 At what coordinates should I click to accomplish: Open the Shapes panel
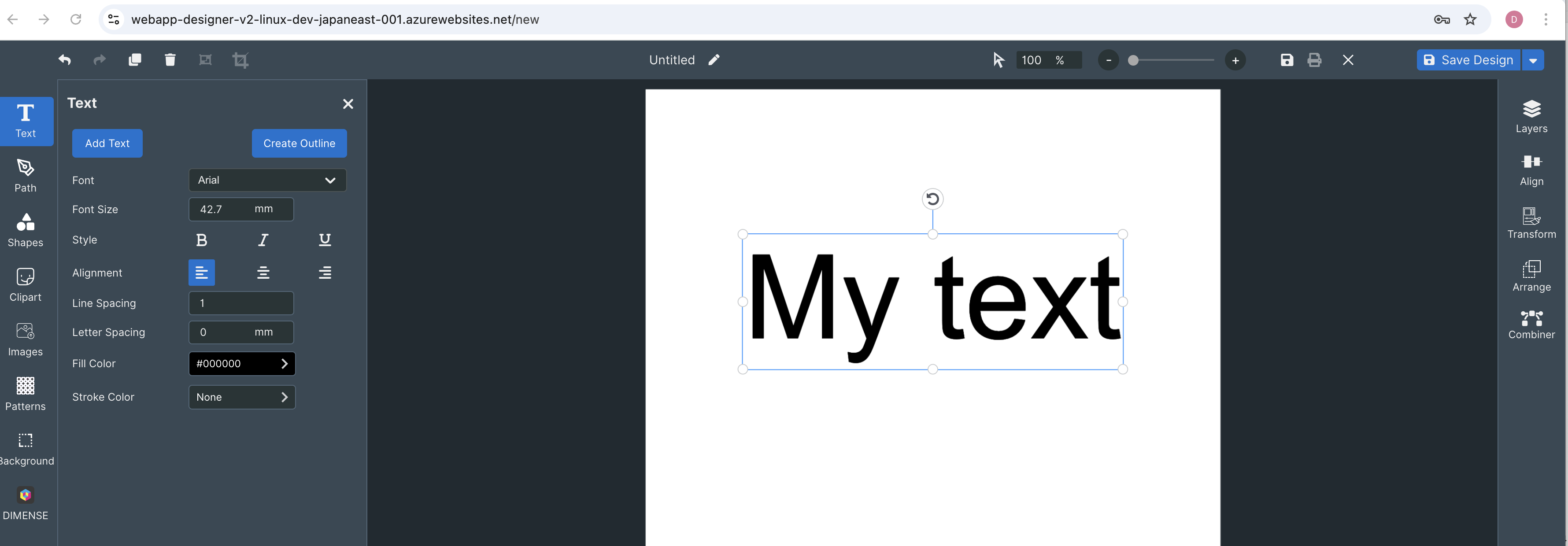26,230
